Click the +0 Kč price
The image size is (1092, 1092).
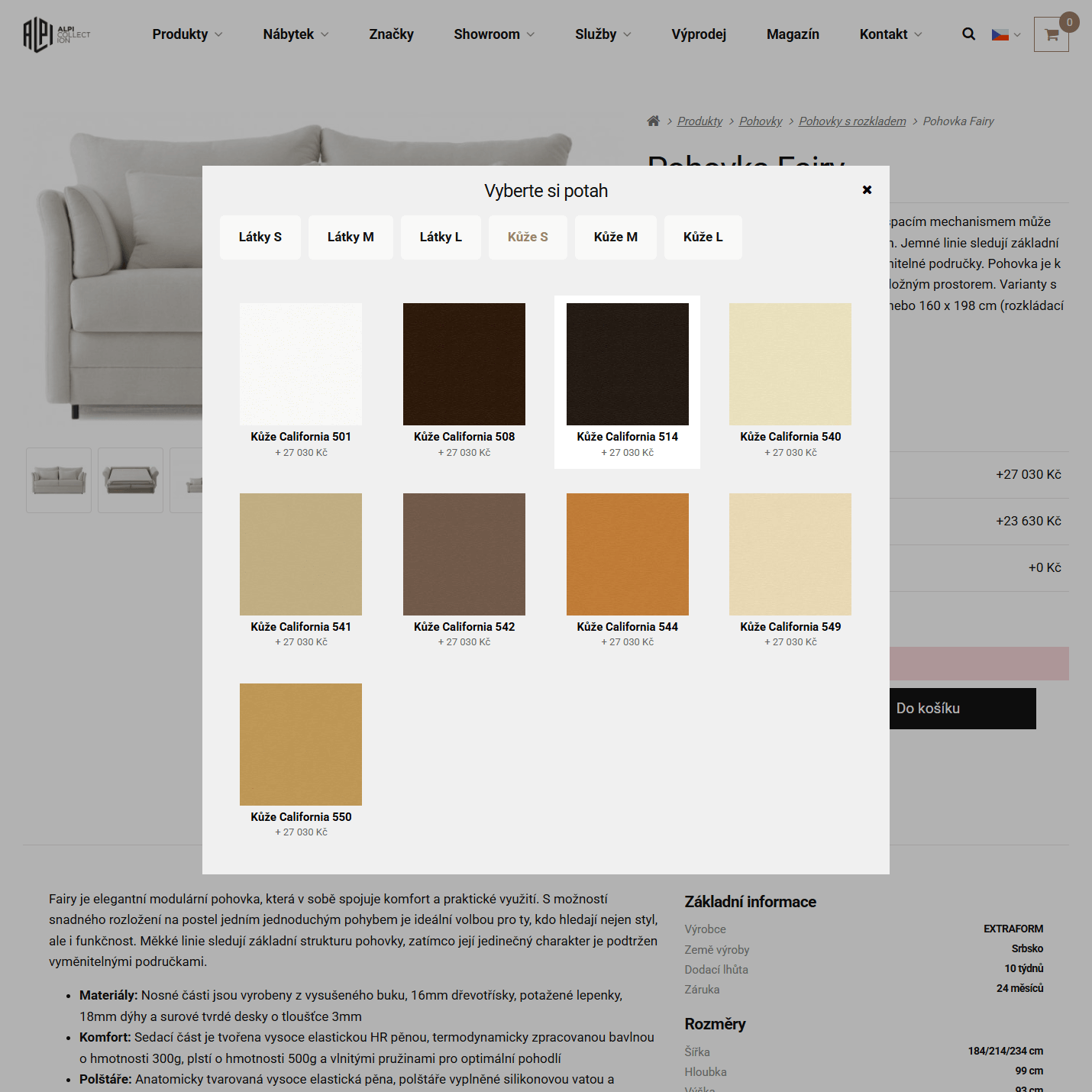(x=1045, y=568)
